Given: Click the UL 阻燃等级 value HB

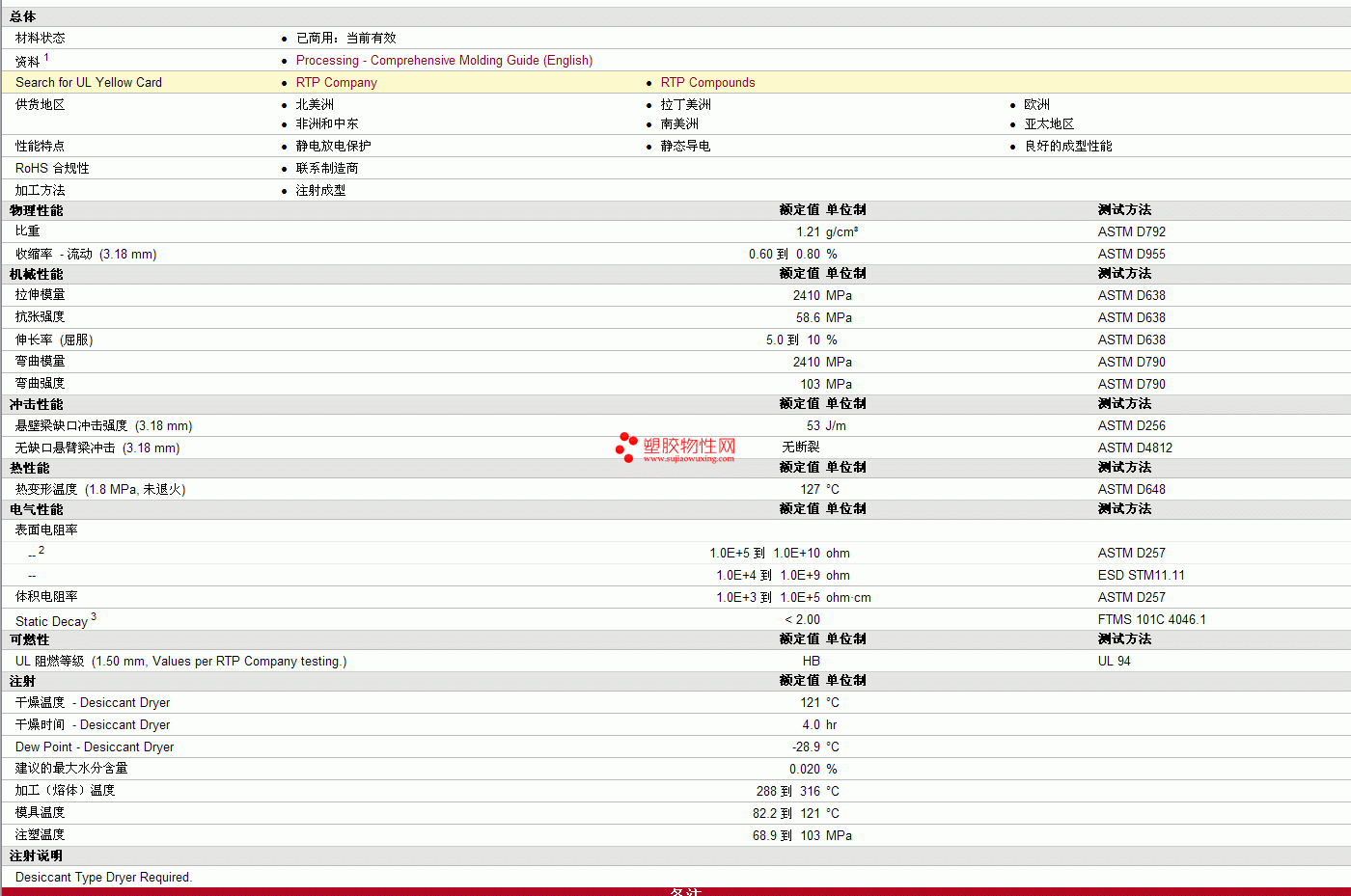Looking at the screenshot, I should coord(812,661).
